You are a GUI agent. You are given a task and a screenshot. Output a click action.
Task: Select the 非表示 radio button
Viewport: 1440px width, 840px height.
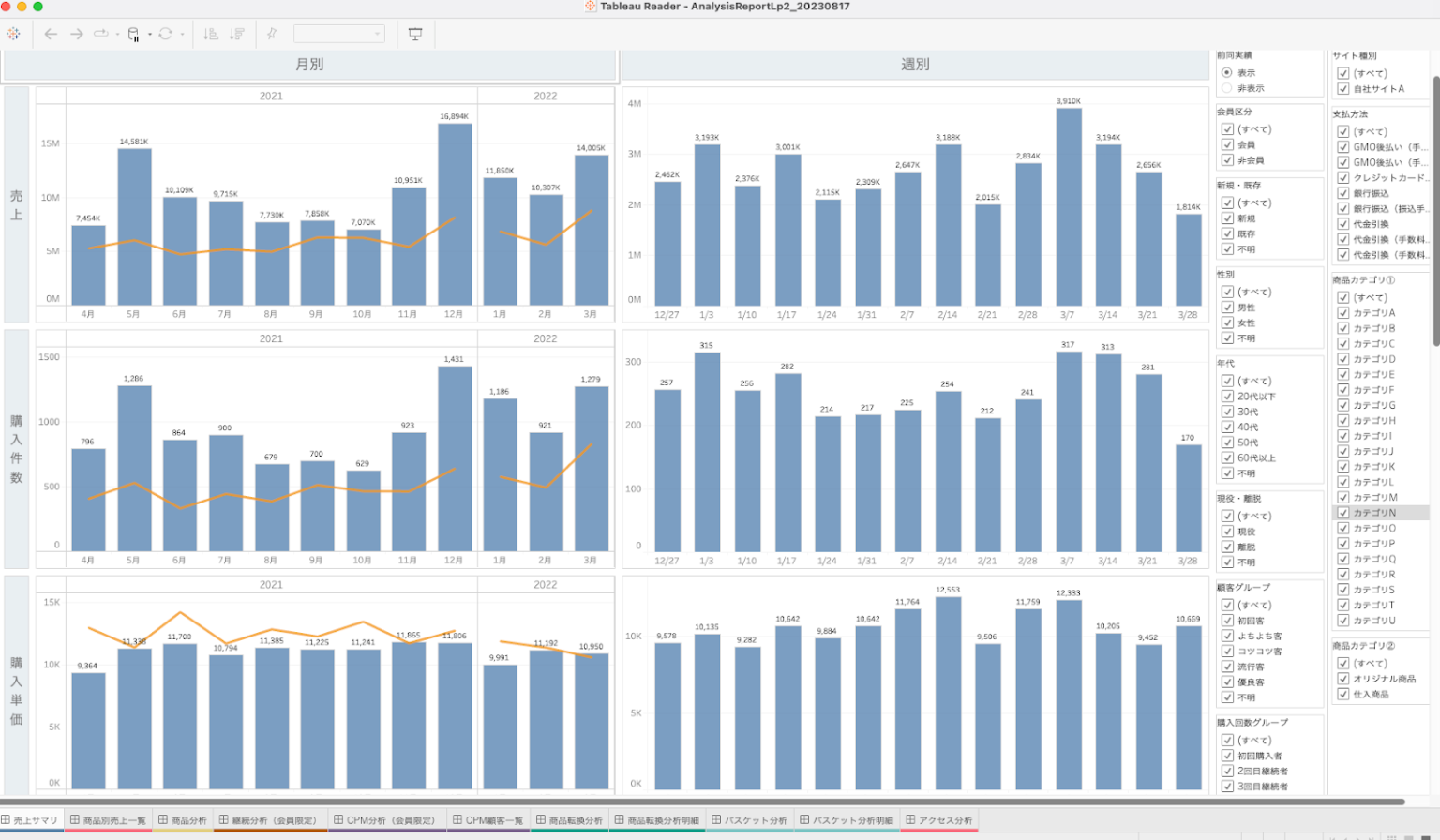(x=1226, y=88)
